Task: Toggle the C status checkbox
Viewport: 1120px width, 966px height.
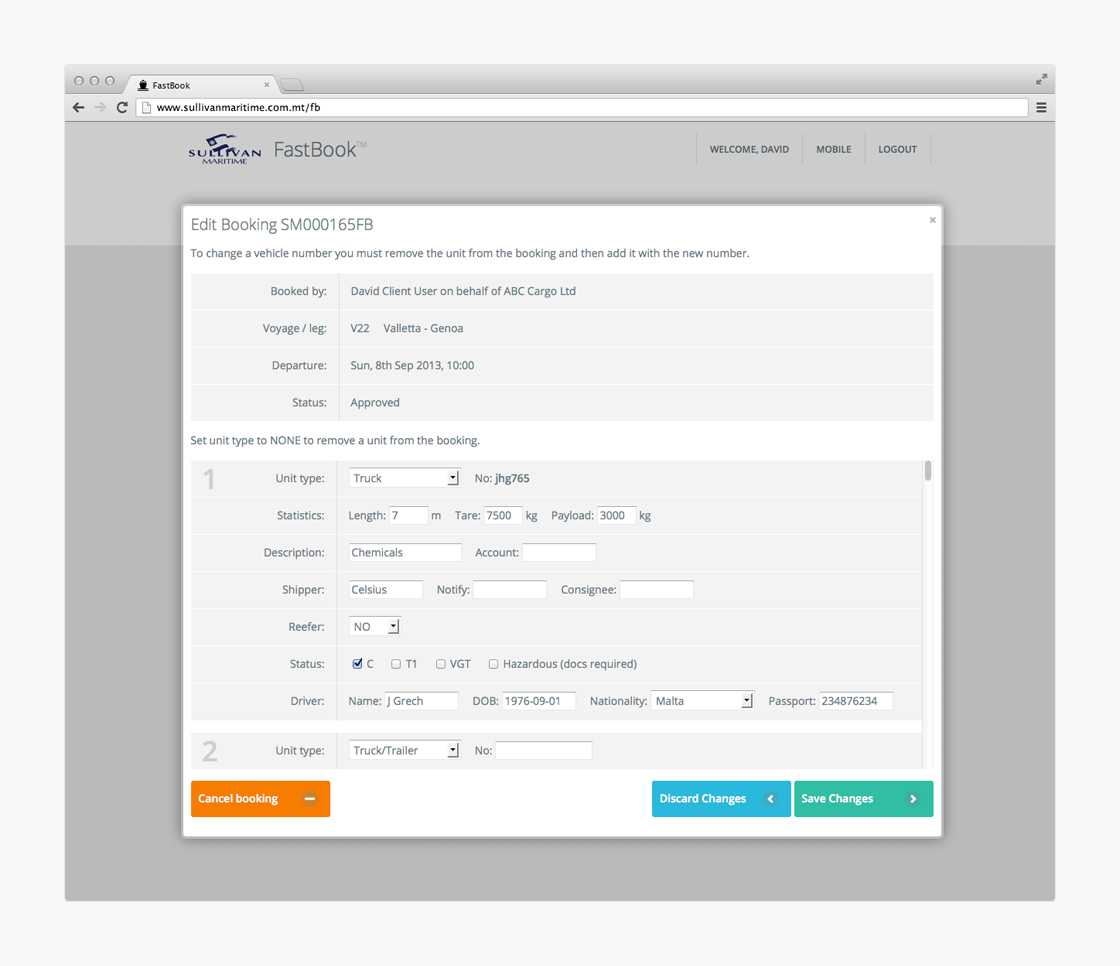Action: pos(357,664)
